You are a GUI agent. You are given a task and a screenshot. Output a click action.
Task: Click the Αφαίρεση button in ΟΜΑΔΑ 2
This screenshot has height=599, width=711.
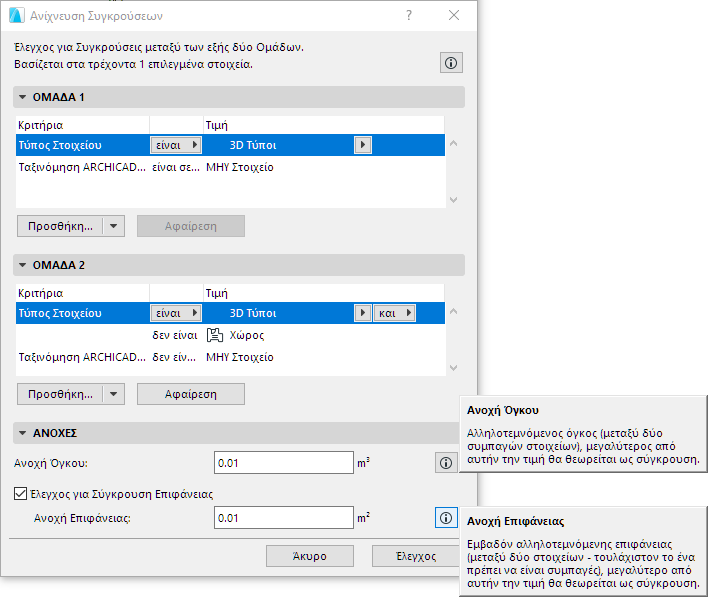pos(190,394)
